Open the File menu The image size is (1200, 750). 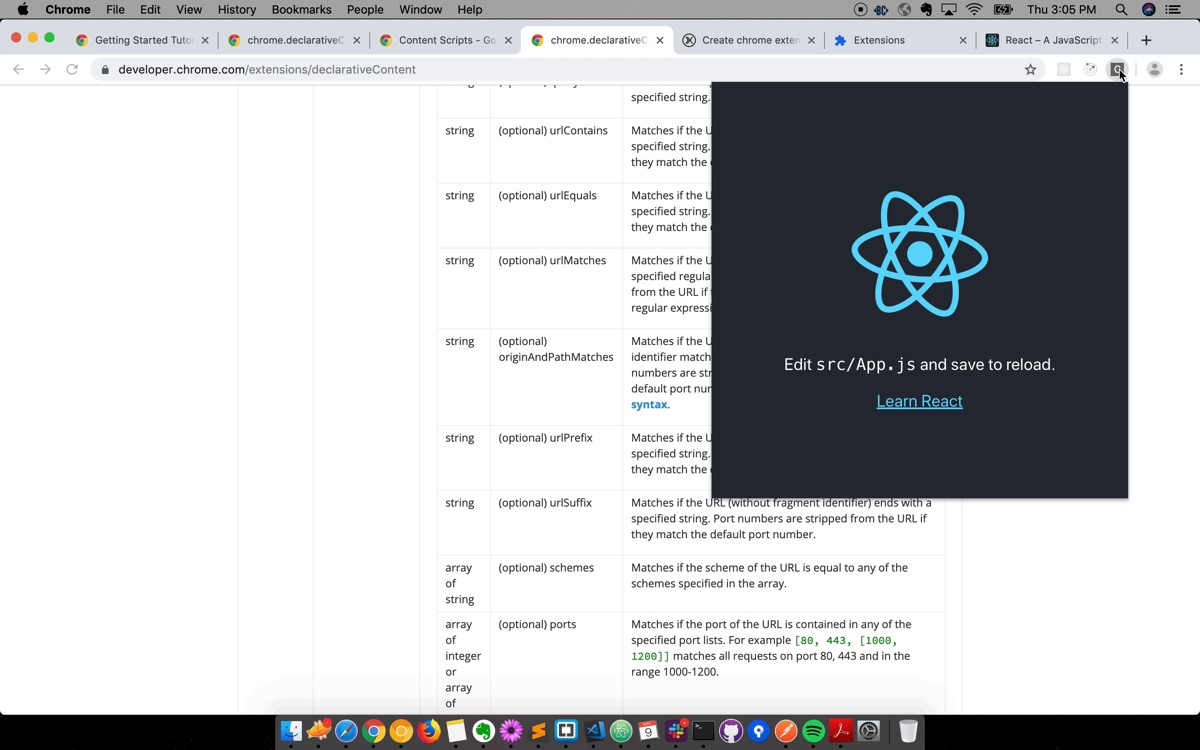[116, 10]
